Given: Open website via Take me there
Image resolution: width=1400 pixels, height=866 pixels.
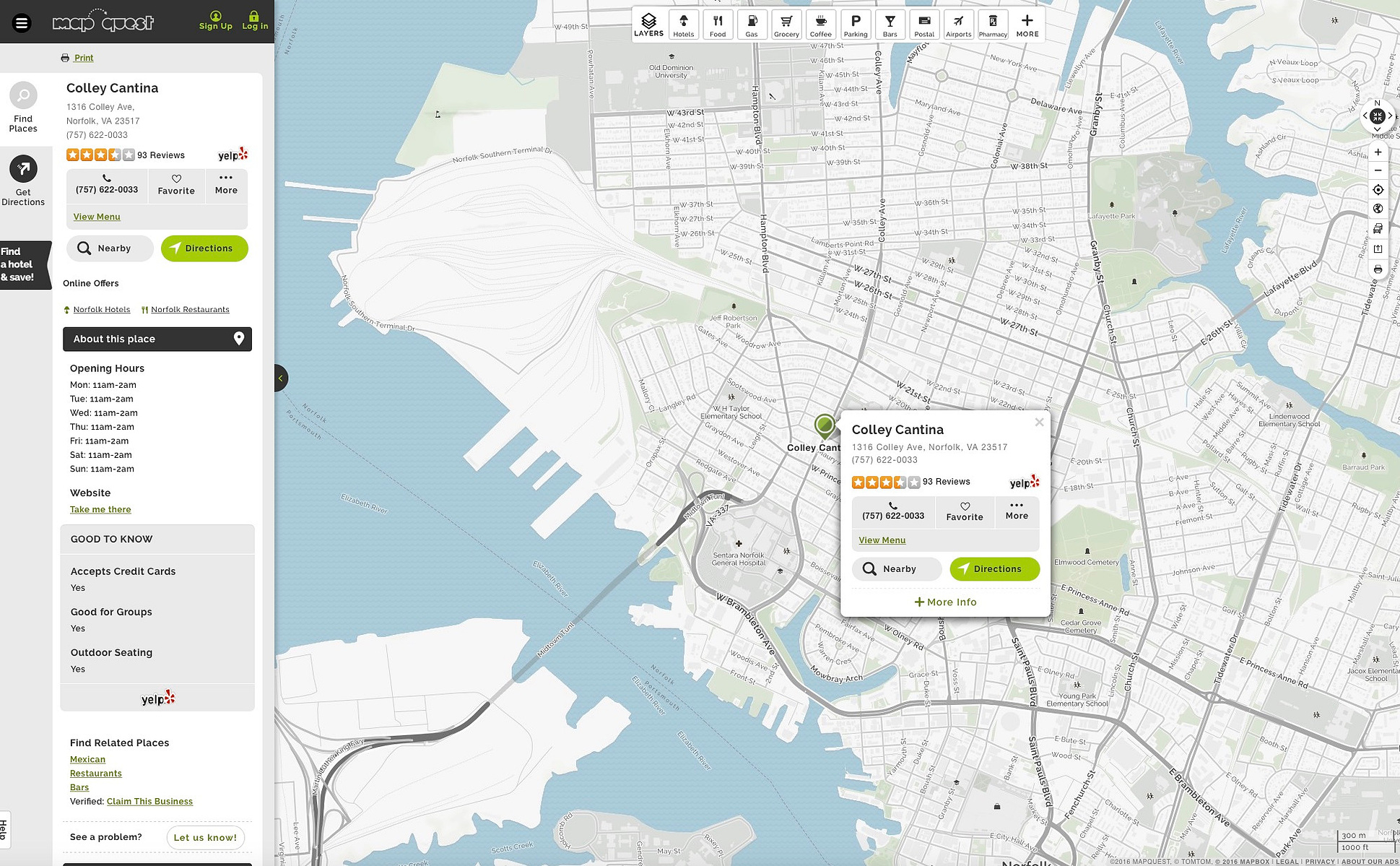Looking at the screenshot, I should pos(100,510).
